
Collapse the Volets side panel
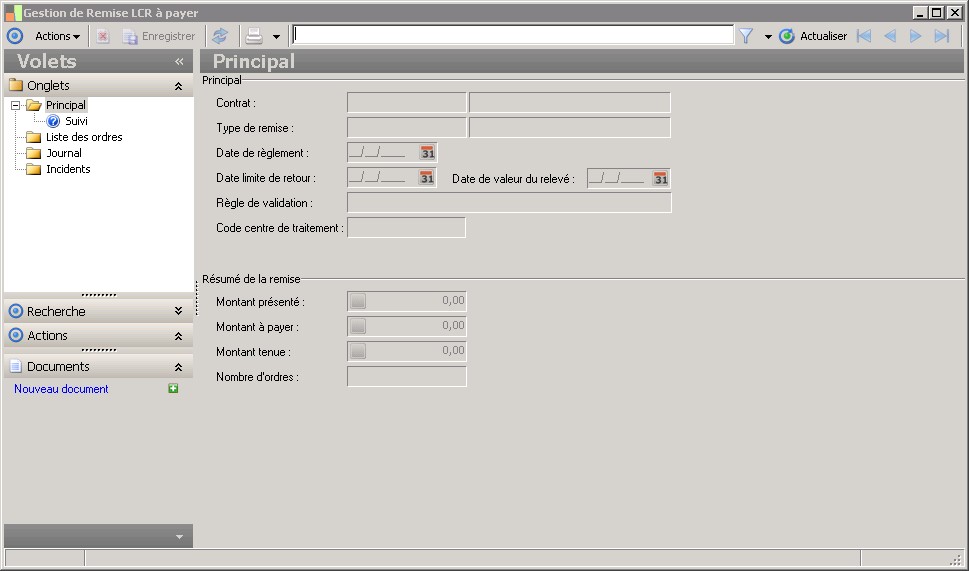click(179, 61)
